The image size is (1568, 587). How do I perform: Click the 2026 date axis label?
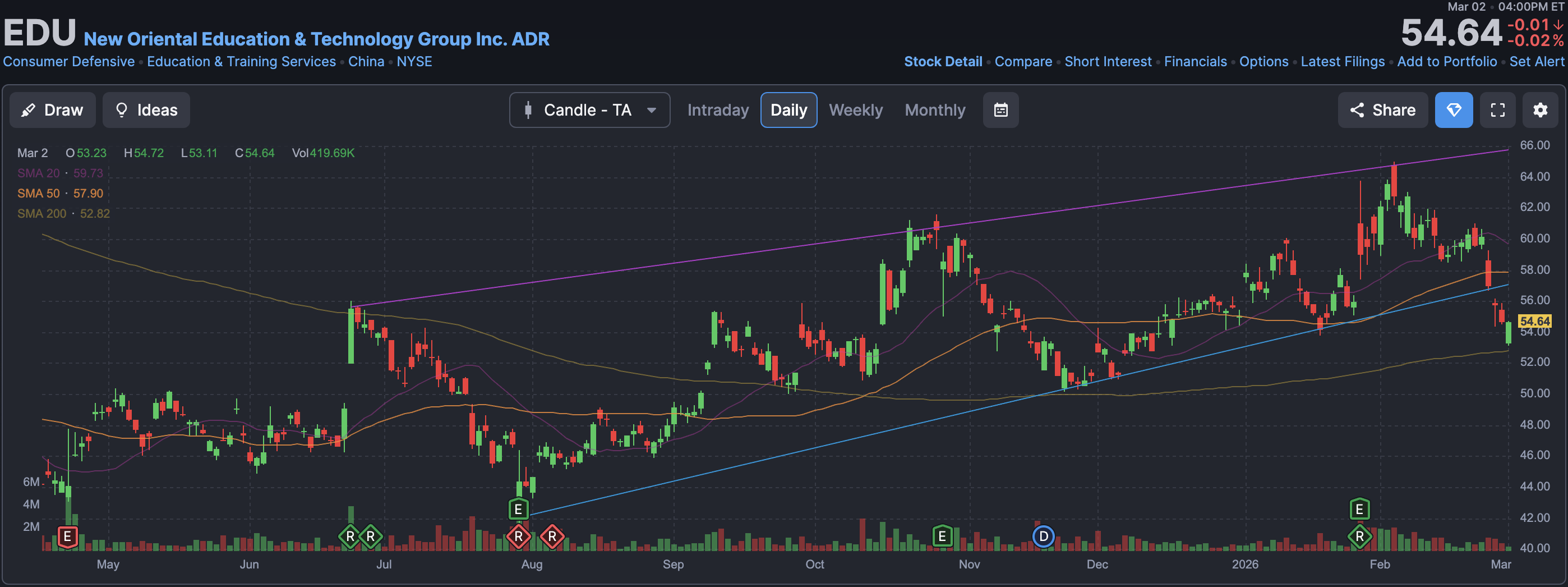pos(1245,564)
